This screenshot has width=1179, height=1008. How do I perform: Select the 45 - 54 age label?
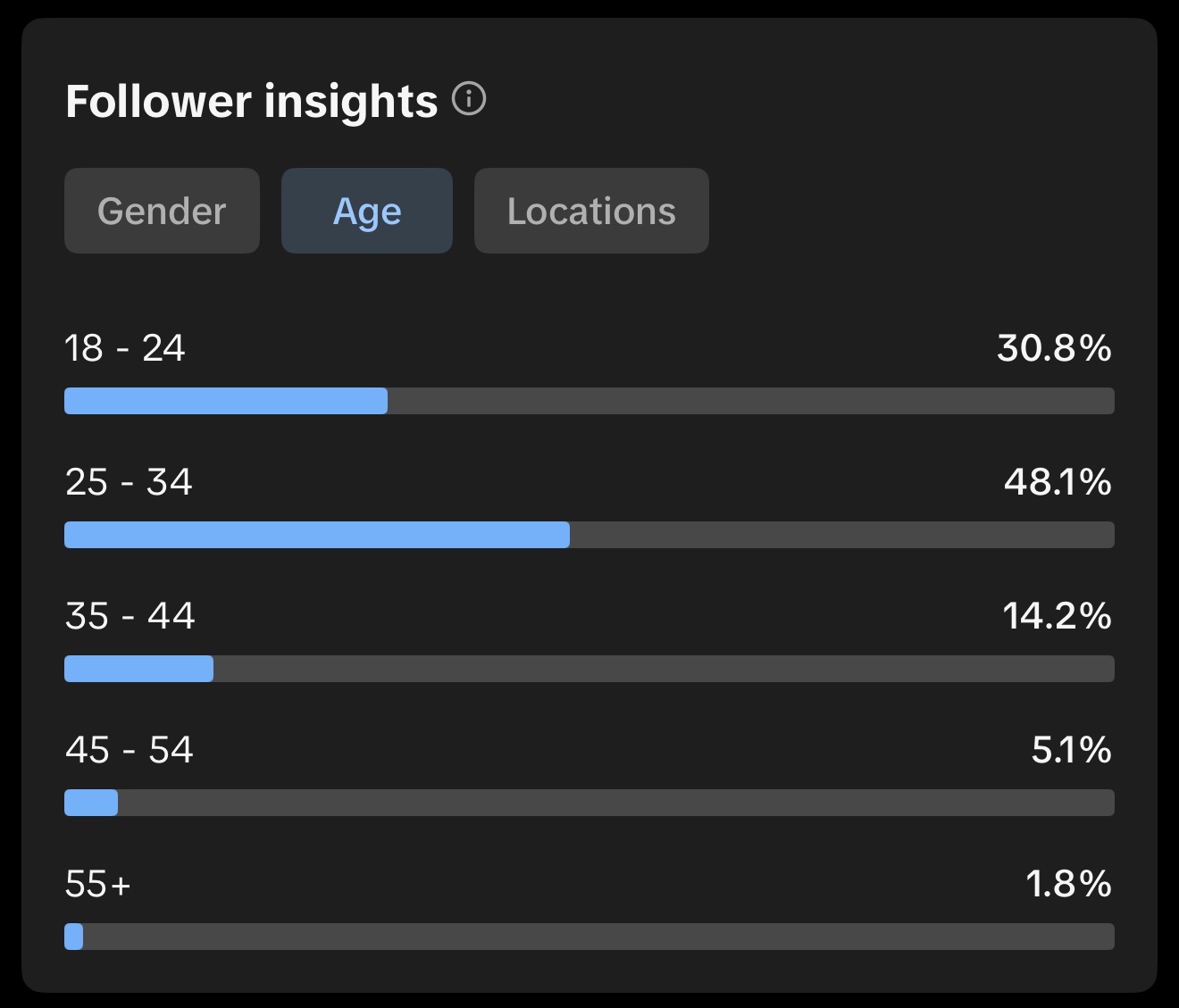coord(130,750)
